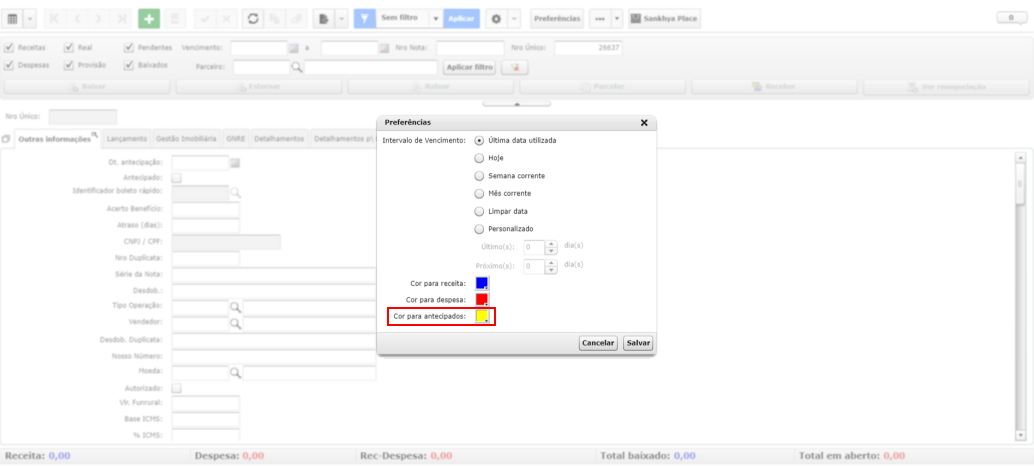Click the Nro Nota input field
The width and height of the screenshot is (1034, 467).
(470, 48)
